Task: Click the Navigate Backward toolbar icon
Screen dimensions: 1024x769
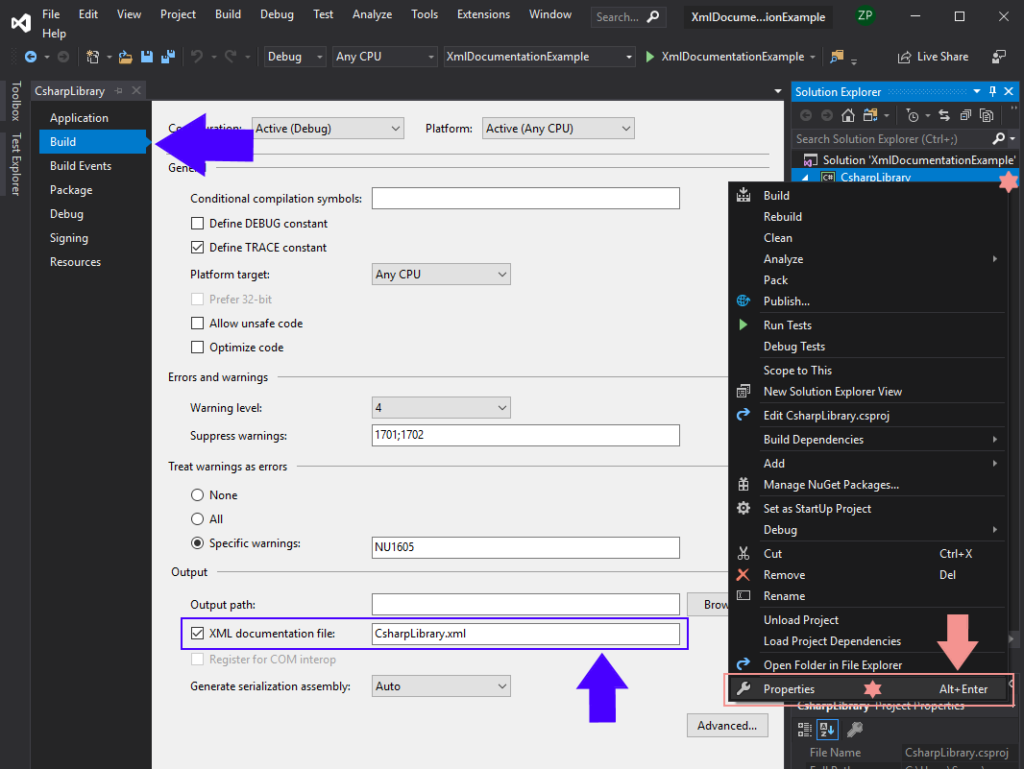Action: pyautogui.click(x=30, y=57)
